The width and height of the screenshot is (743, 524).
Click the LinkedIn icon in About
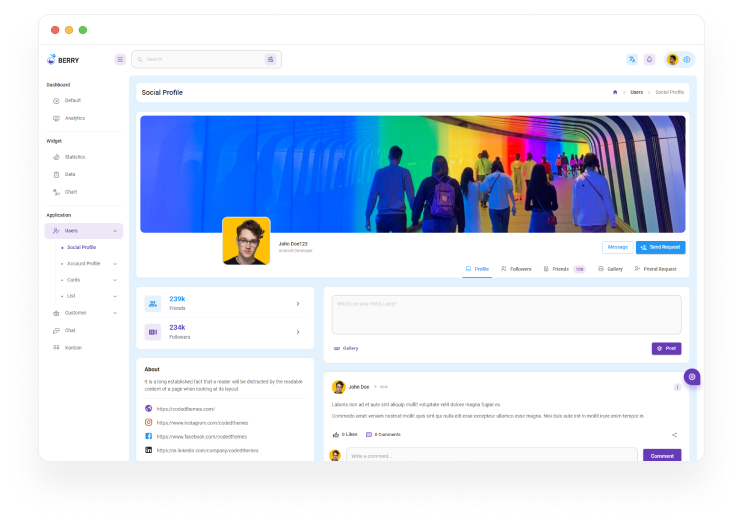pyautogui.click(x=148, y=450)
